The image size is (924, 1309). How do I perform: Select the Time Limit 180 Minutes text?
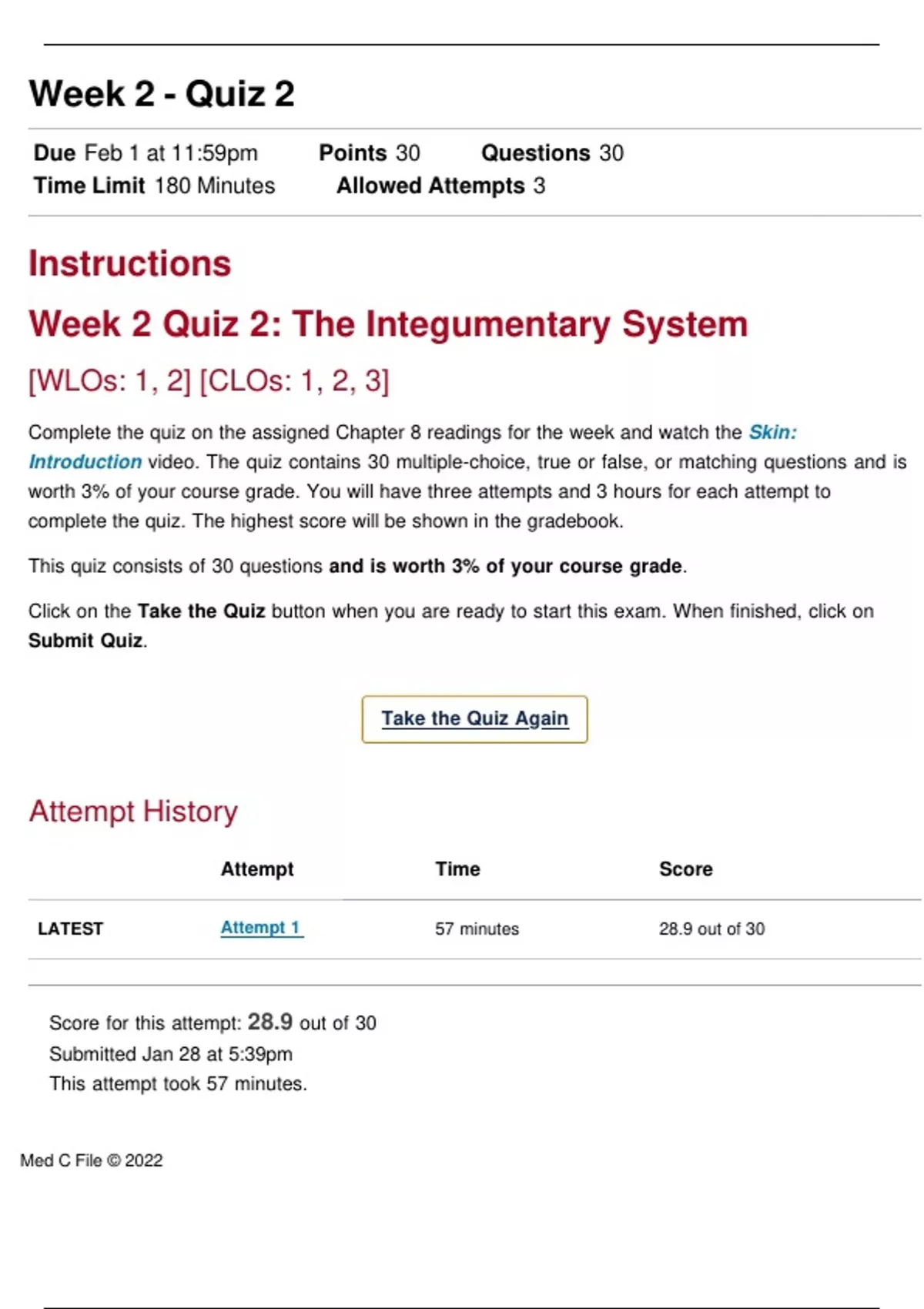point(154,186)
